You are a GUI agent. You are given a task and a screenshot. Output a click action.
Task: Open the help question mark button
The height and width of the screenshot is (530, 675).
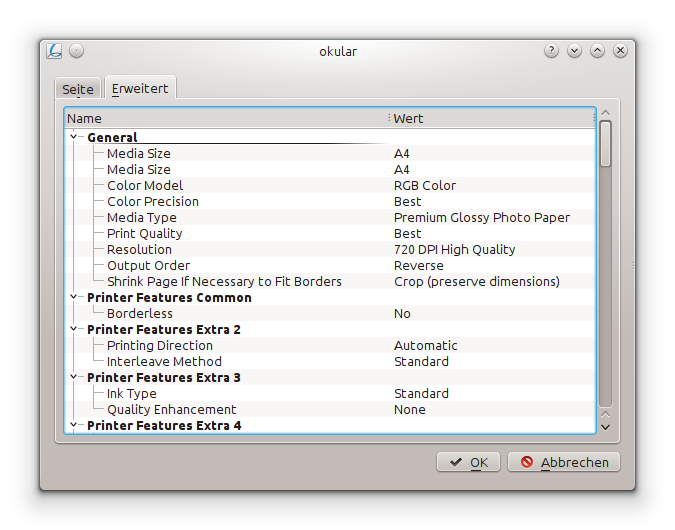pos(551,51)
